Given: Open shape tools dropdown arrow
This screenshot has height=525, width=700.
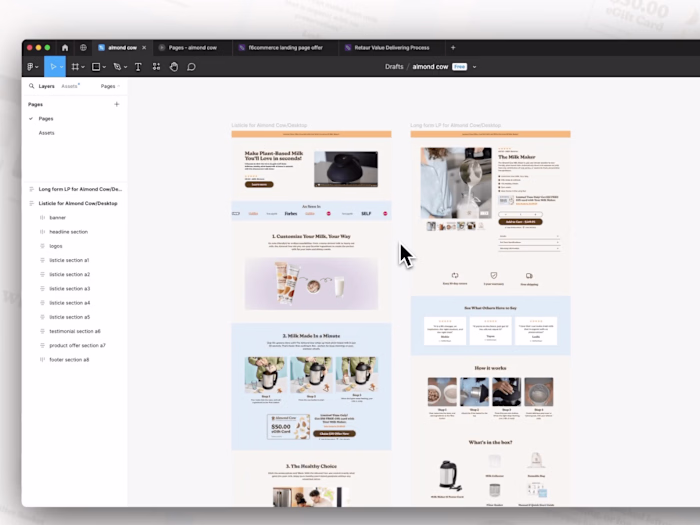Looking at the screenshot, I should coord(104,67).
